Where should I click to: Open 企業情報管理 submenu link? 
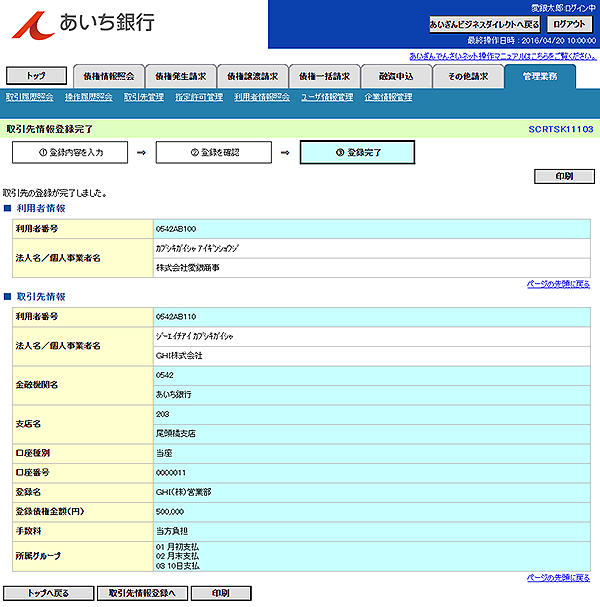(388, 97)
